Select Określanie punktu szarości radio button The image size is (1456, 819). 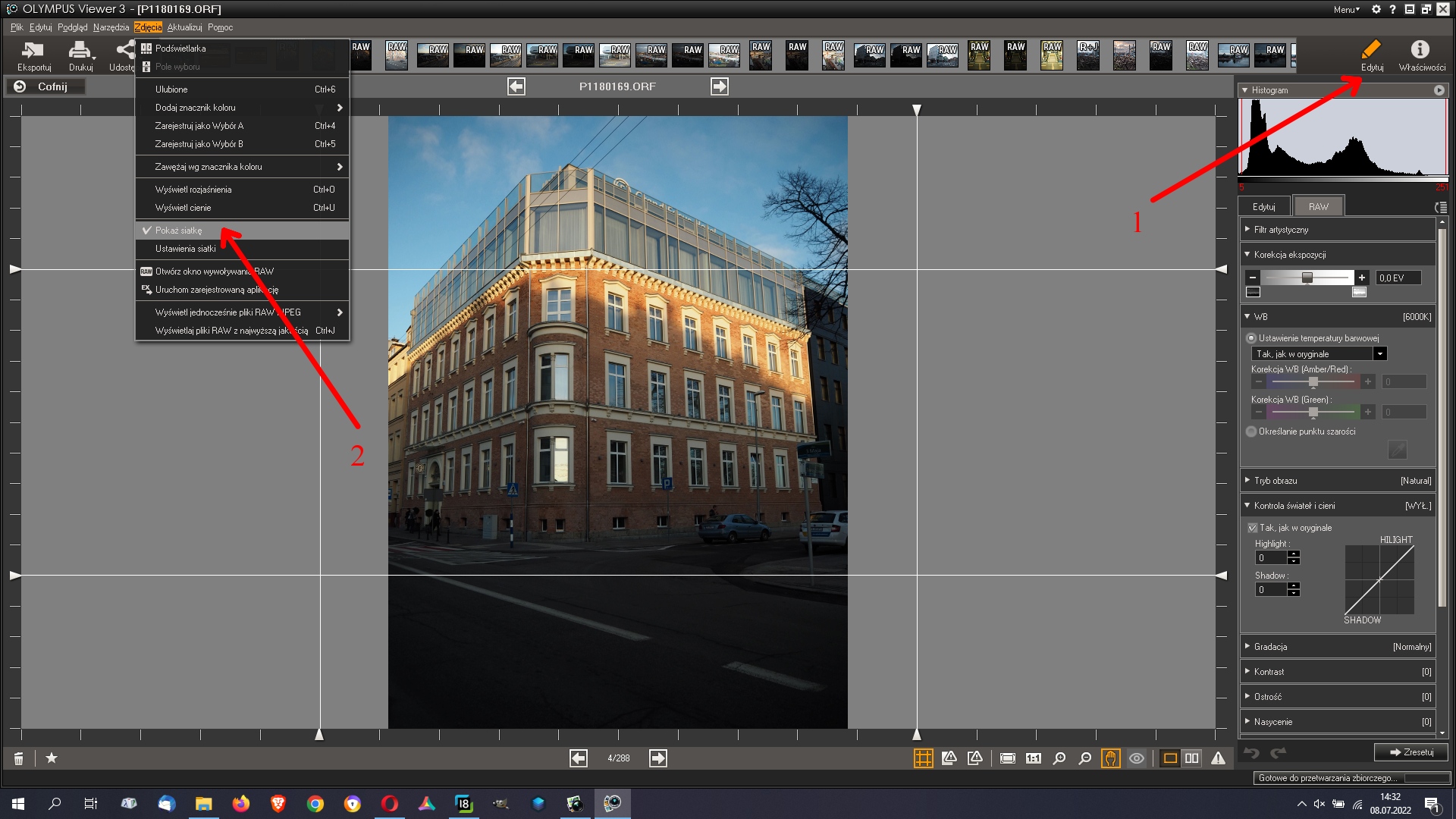click(x=1251, y=431)
